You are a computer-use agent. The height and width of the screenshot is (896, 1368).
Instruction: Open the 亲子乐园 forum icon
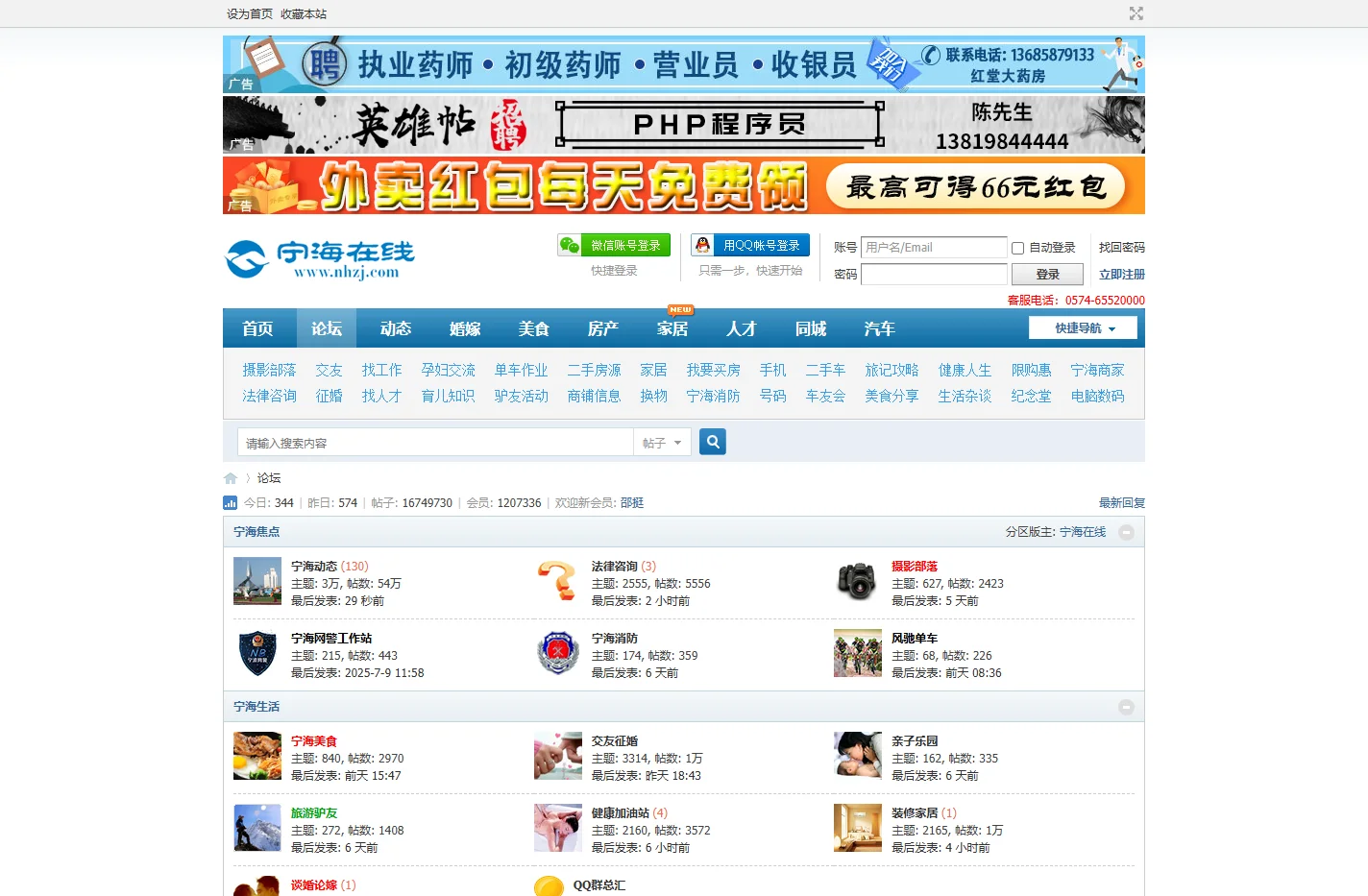857,756
